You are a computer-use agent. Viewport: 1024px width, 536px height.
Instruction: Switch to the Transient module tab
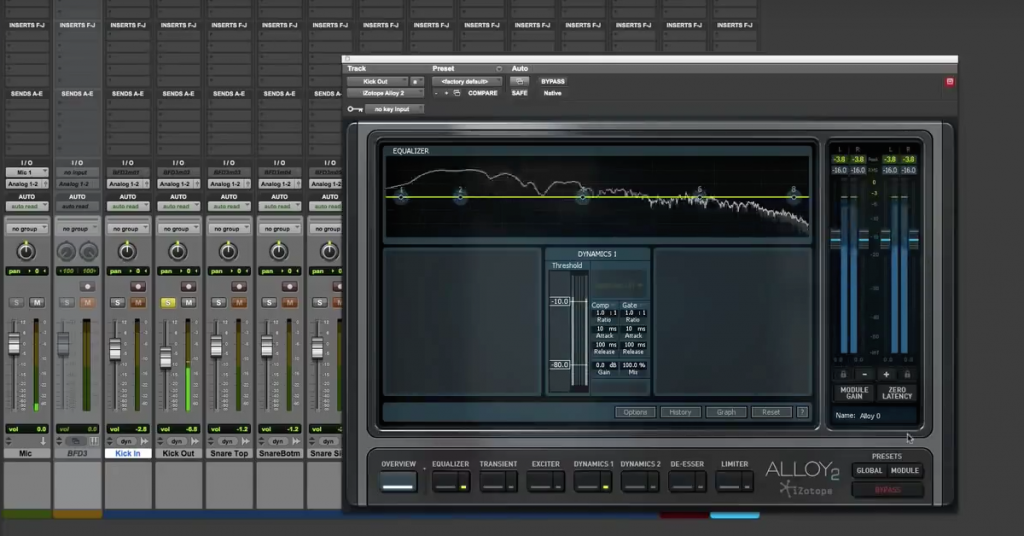pyautogui.click(x=498, y=482)
